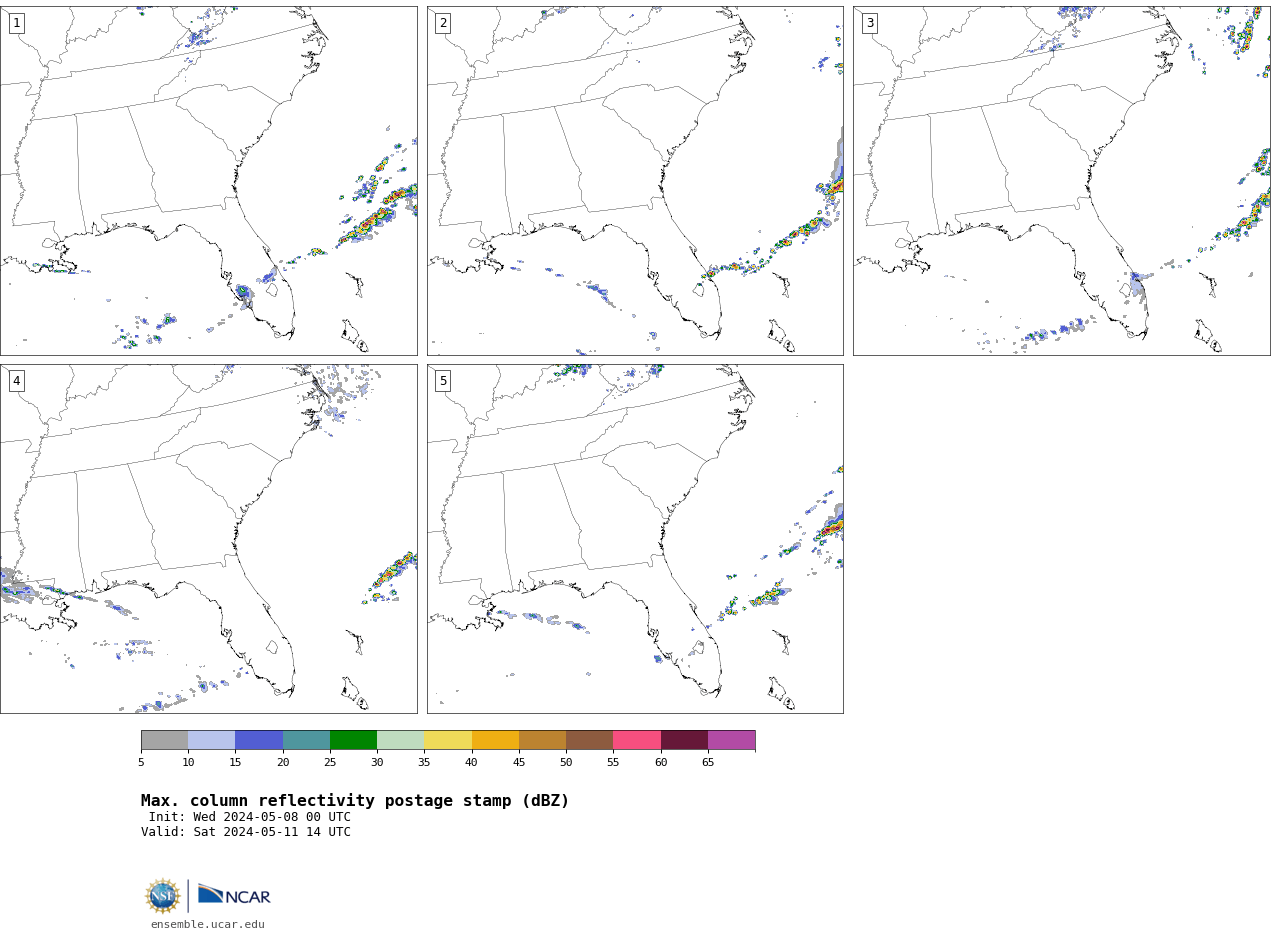Click the Max. column reflectivity title
This screenshot has height=936, width=1280.
pos(355,801)
